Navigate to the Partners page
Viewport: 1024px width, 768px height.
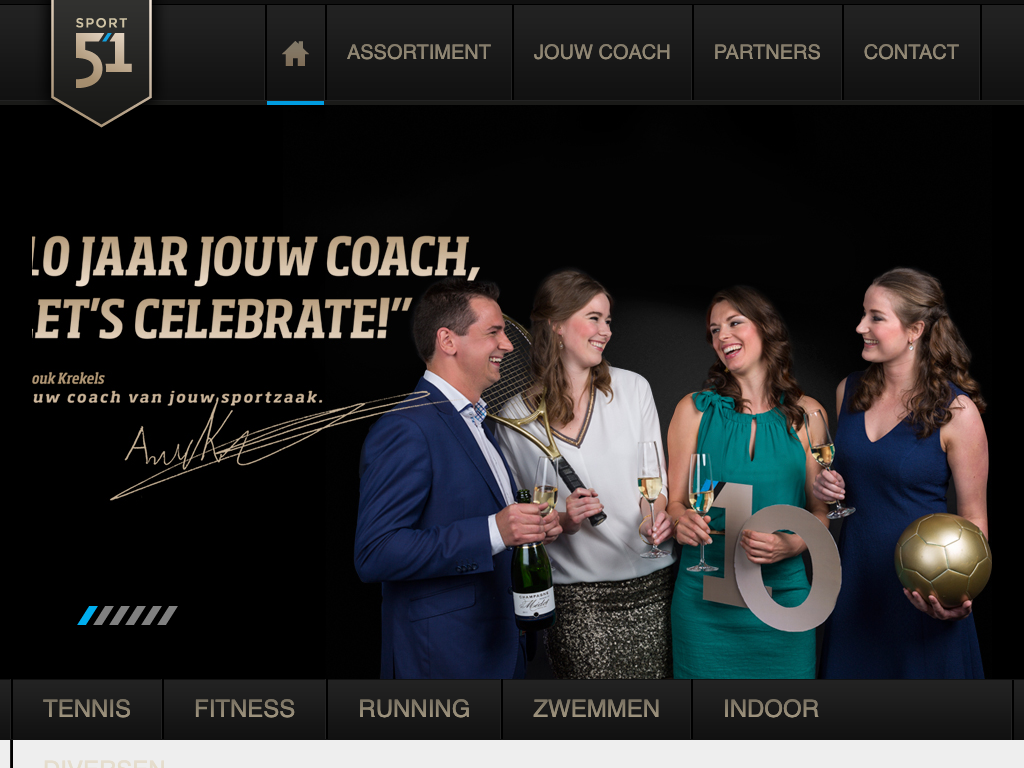(x=767, y=52)
